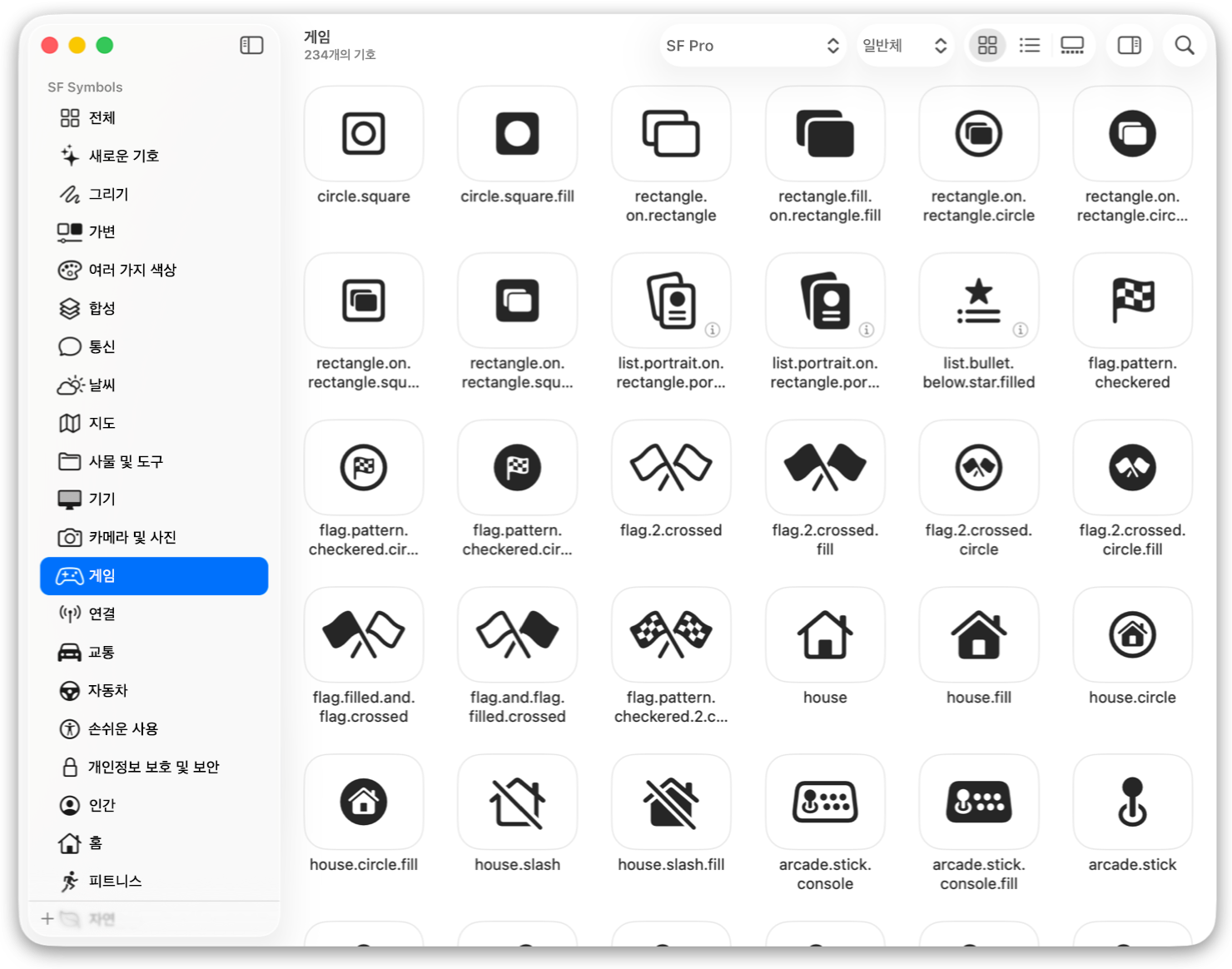Select flag.pattern.checkered symbol
1232x969 pixels.
click(1133, 301)
